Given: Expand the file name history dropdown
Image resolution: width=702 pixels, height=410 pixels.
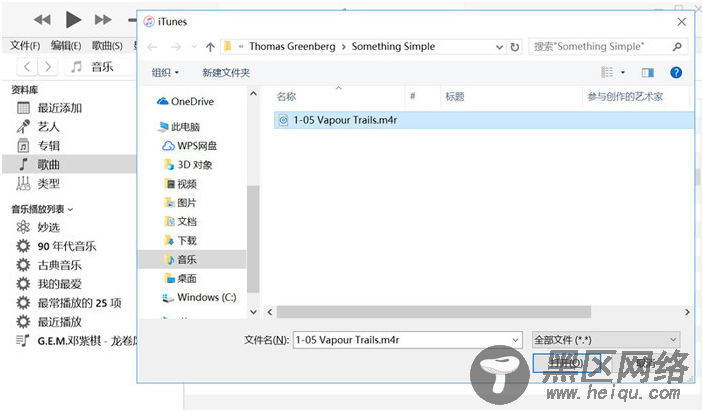Looking at the screenshot, I should (516, 340).
